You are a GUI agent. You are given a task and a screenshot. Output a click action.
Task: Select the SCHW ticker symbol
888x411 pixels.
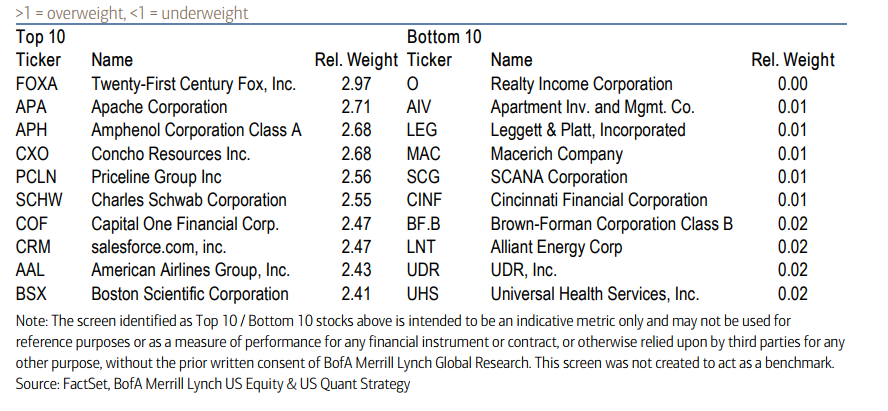(41, 200)
